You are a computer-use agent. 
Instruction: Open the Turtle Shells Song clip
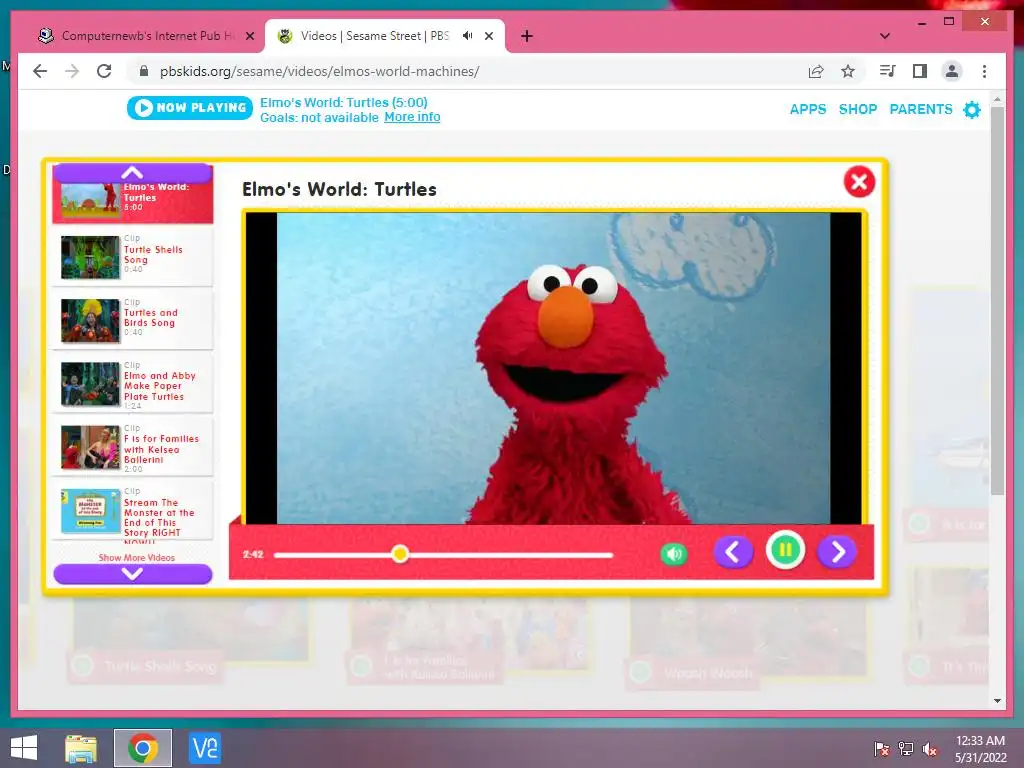click(x=133, y=256)
